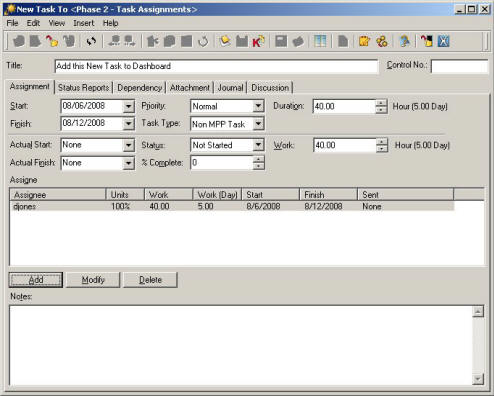Click into the Control No. field
The width and height of the screenshot is (494, 396).
point(460,66)
